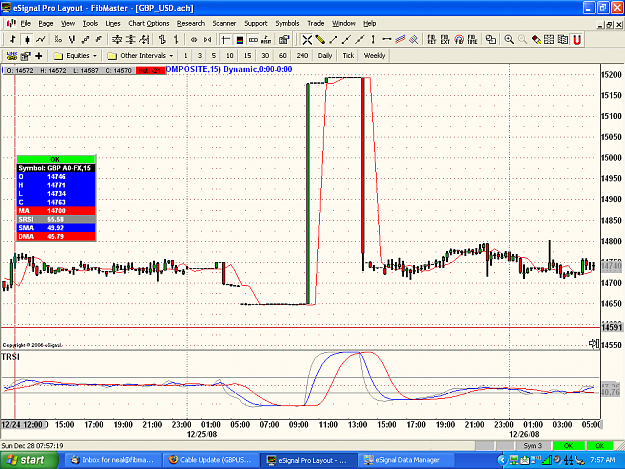The height and width of the screenshot is (469, 625).
Task: Switch to Inbox taskbar item
Action: [113, 460]
